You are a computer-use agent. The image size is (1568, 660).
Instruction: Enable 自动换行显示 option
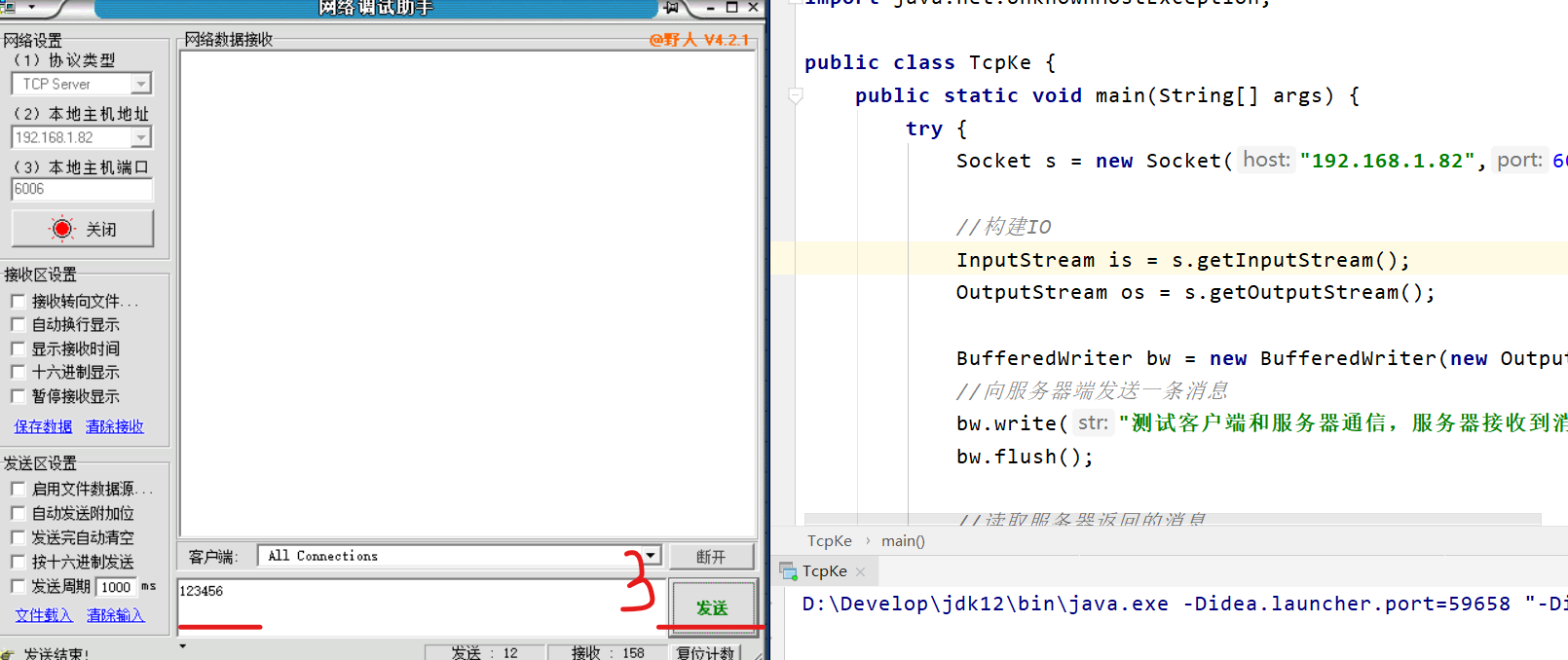tap(18, 324)
